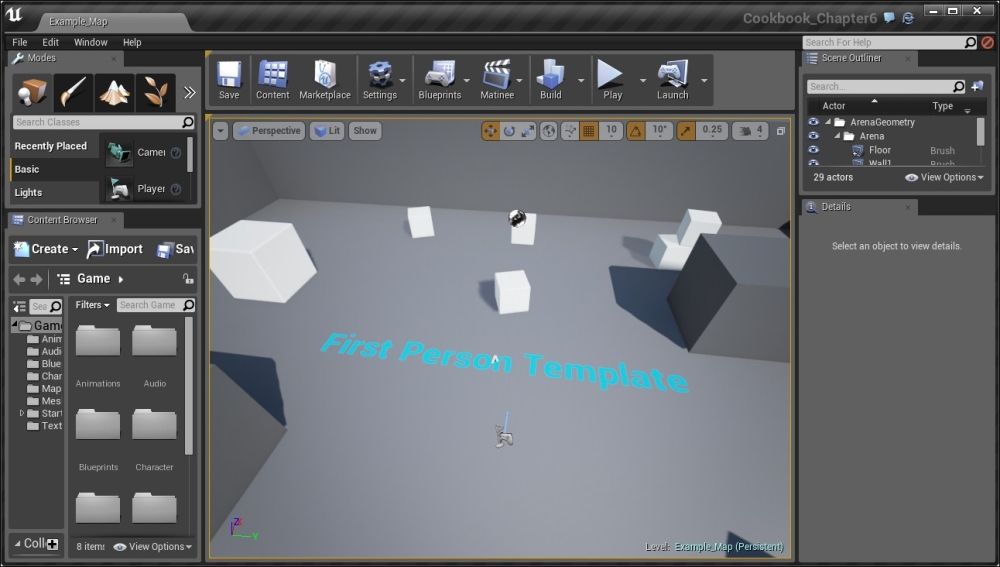Click the Import button
The width and height of the screenshot is (1000, 567).
click(x=115, y=249)
